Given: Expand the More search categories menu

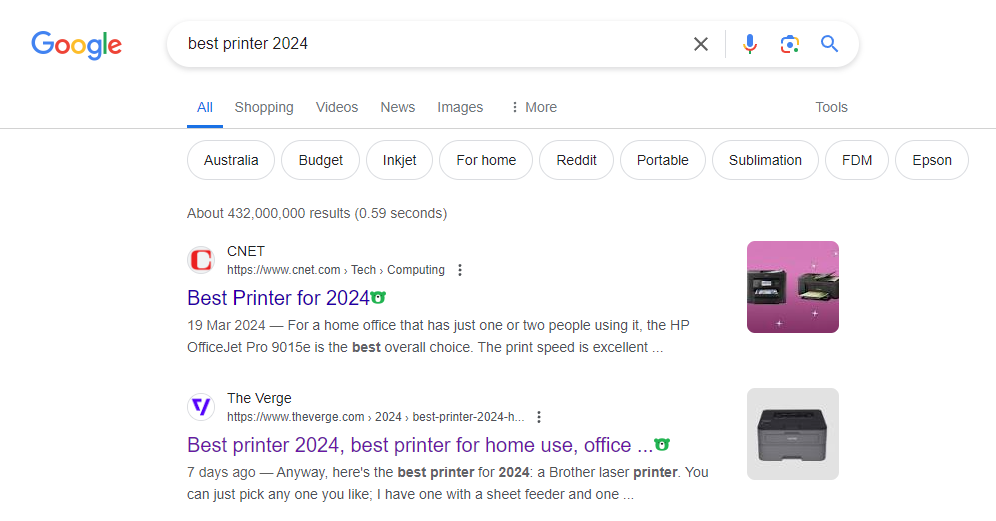Looking at the screenshot, I should [x=533, y=107].
